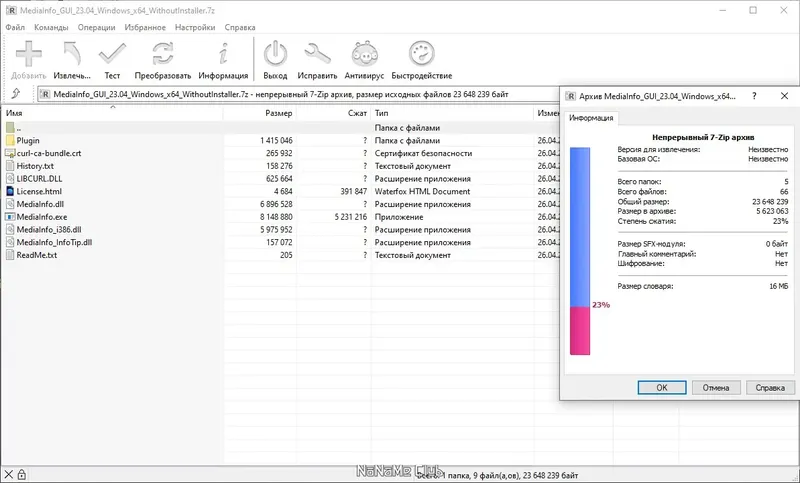
Task: Click the drive icon in status bar
Action: pos(9,475)
